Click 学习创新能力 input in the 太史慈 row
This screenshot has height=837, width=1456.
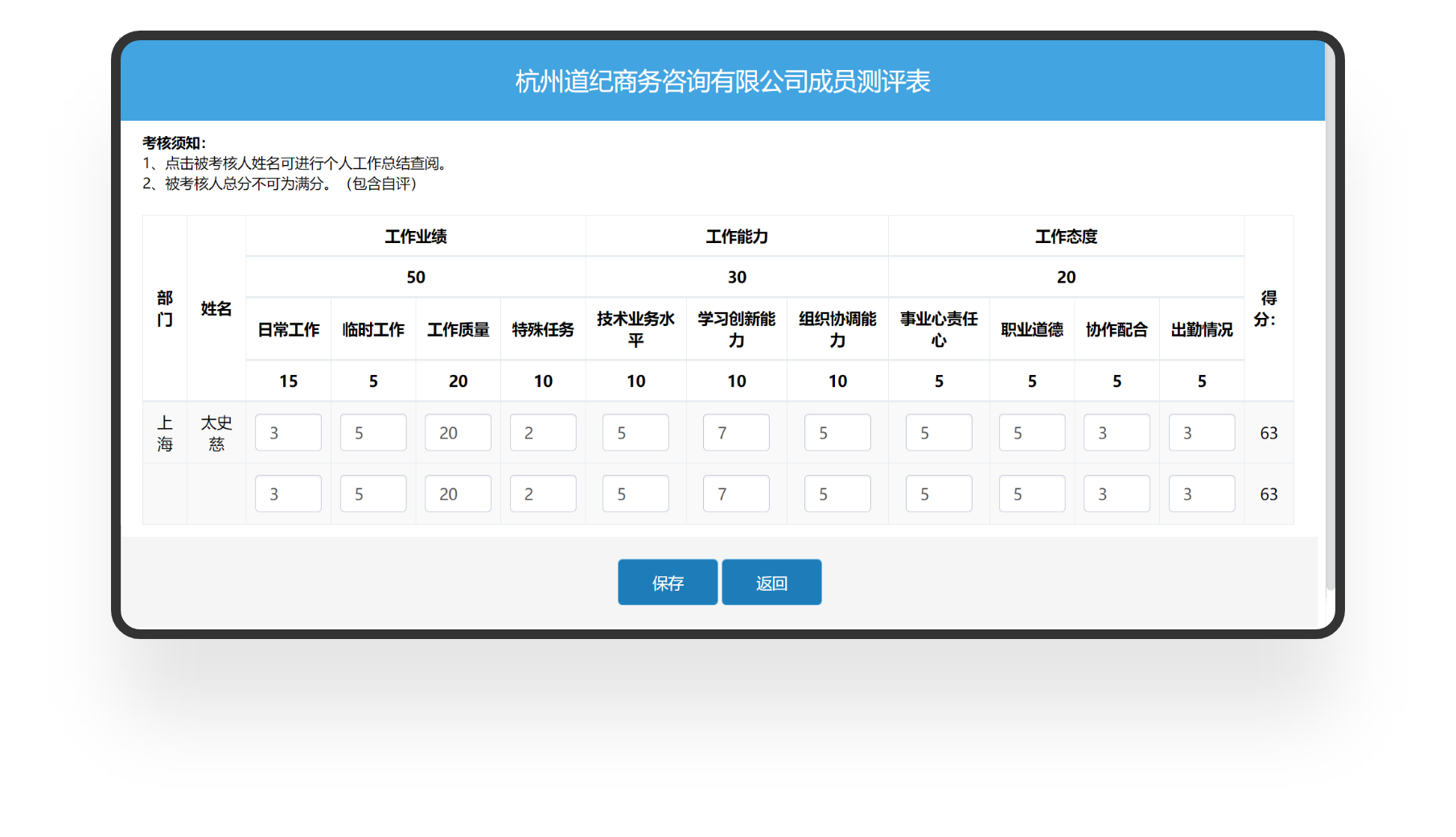736,433
